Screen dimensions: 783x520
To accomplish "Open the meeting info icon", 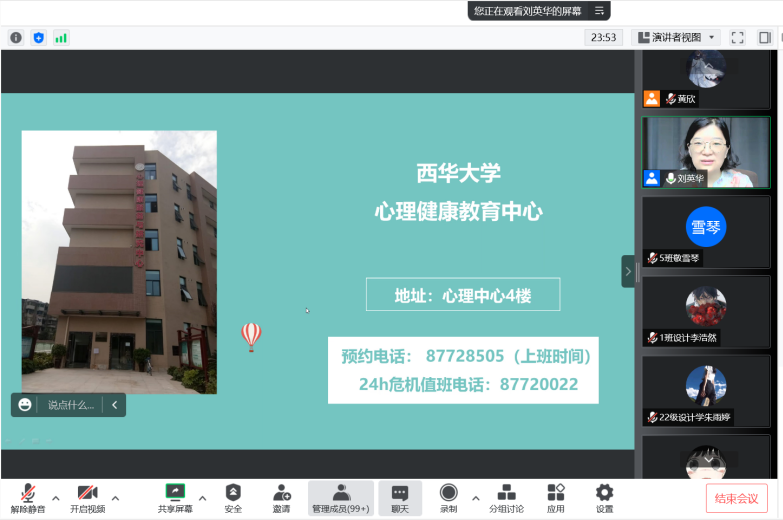I will pos(16,37).
